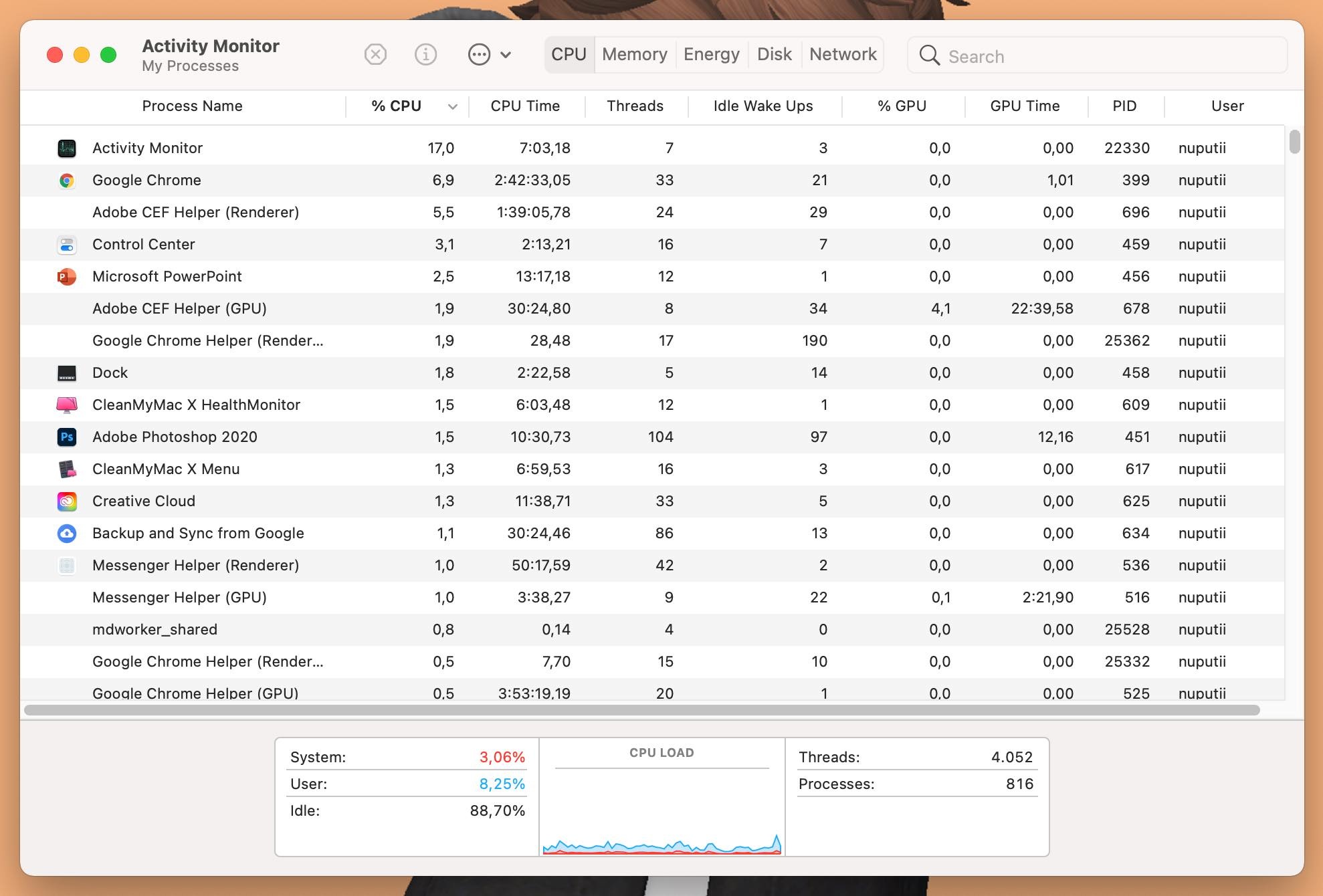The width and height of the screenshot is (1323, 896).
Task: Open the Network tab
Action: 843,54
